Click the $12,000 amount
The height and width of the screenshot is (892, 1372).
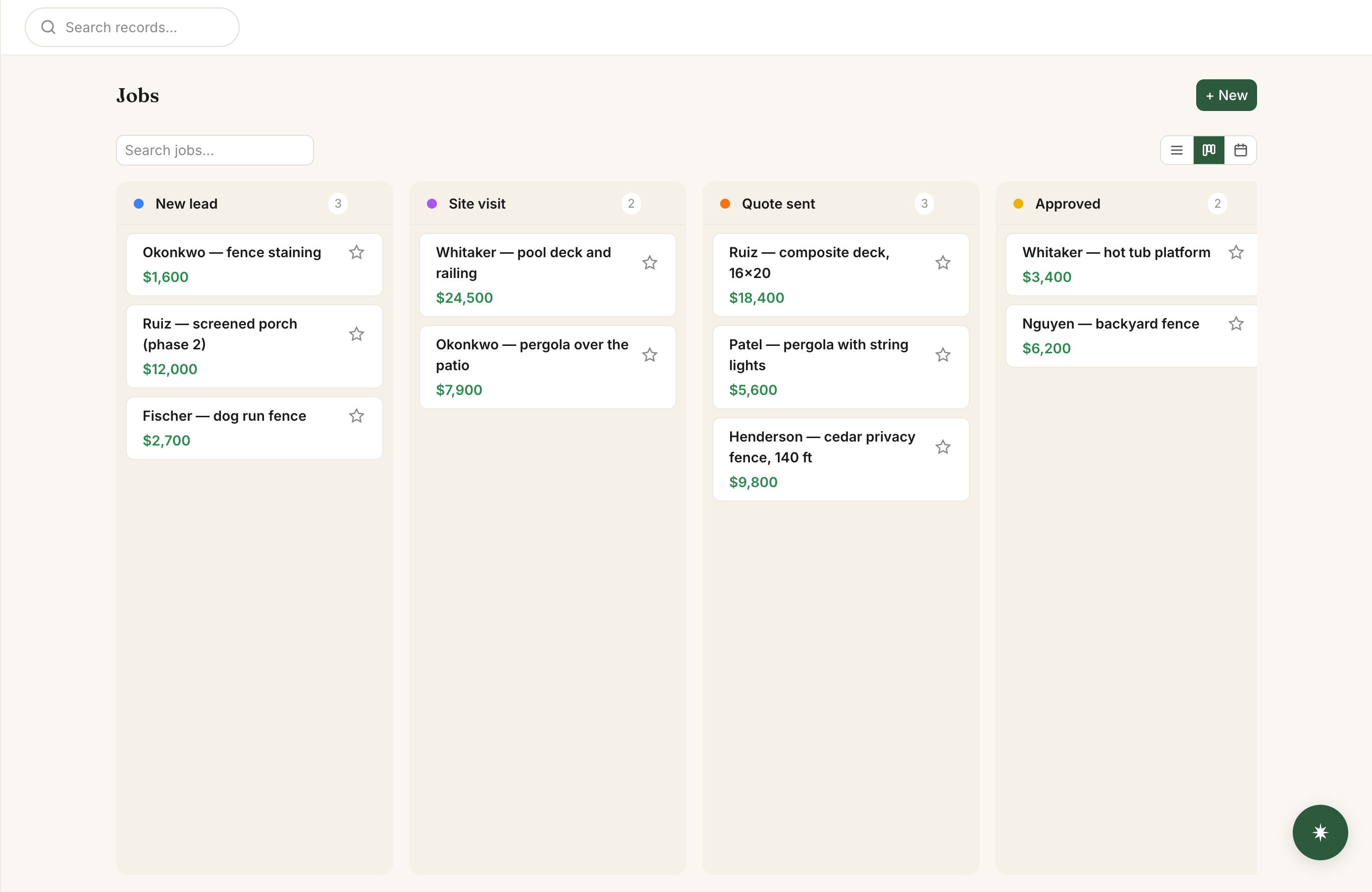170,370
